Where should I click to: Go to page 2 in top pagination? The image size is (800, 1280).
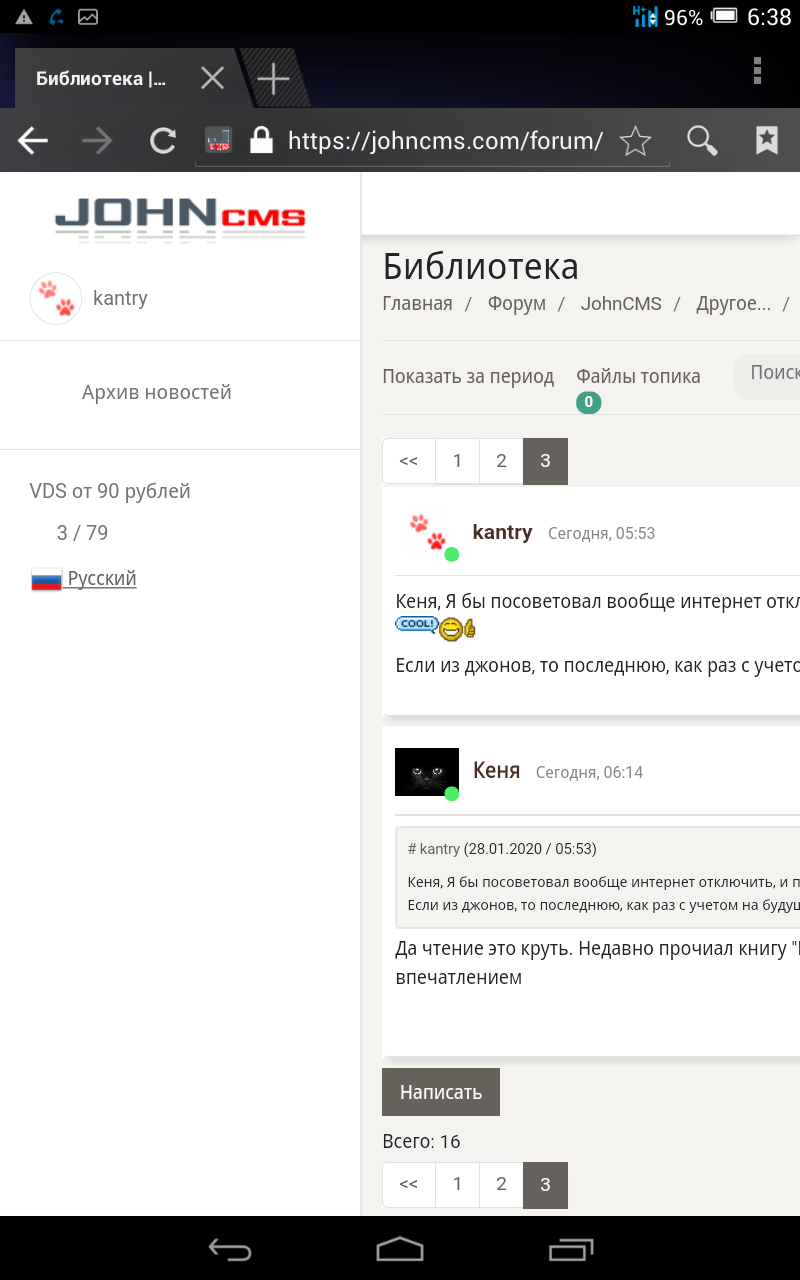click(x=501, y=461)
